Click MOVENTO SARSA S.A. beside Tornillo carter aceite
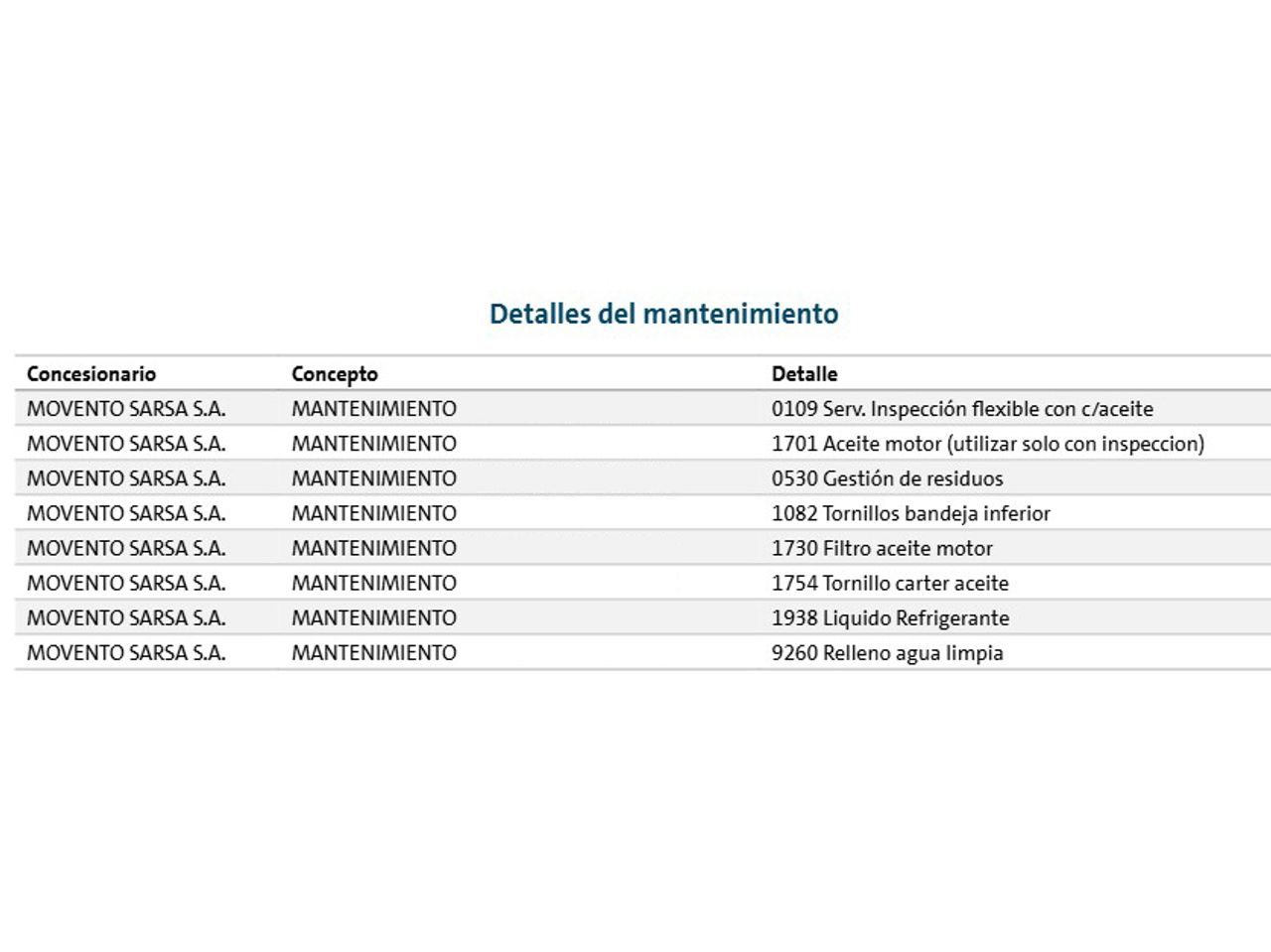The image size is (1271, 952). tap(126, 583)
